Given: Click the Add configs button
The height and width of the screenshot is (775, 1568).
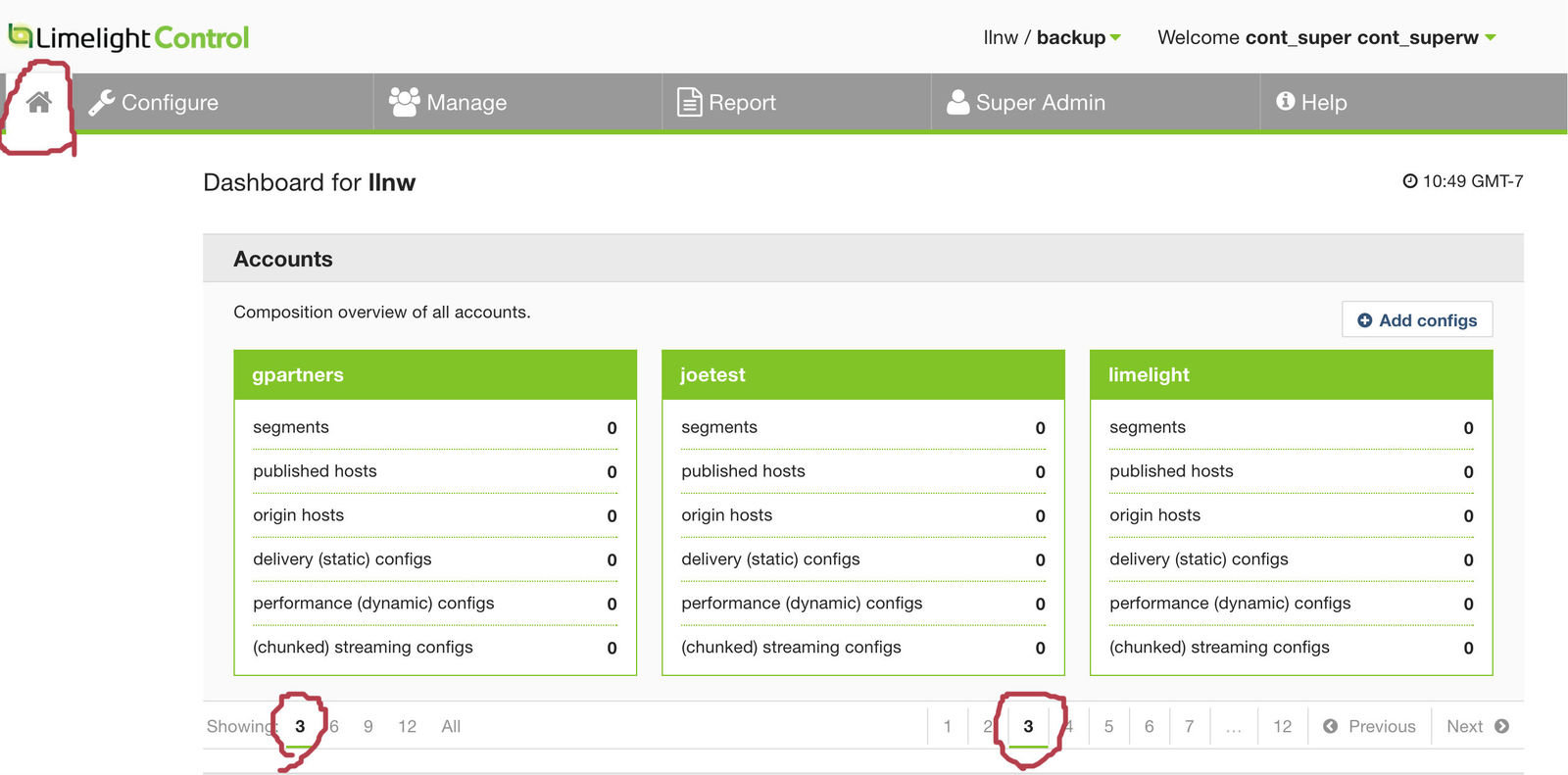Looking at the screenshot, I should pos(1416,320).
